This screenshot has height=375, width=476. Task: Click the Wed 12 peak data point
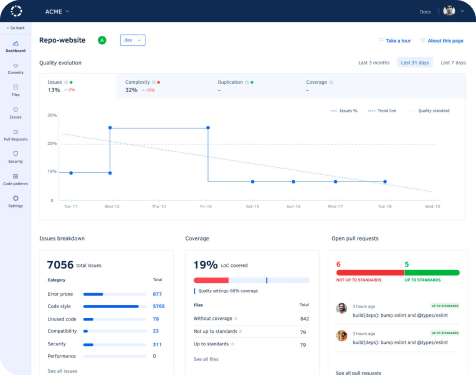[x=110, y=128]
